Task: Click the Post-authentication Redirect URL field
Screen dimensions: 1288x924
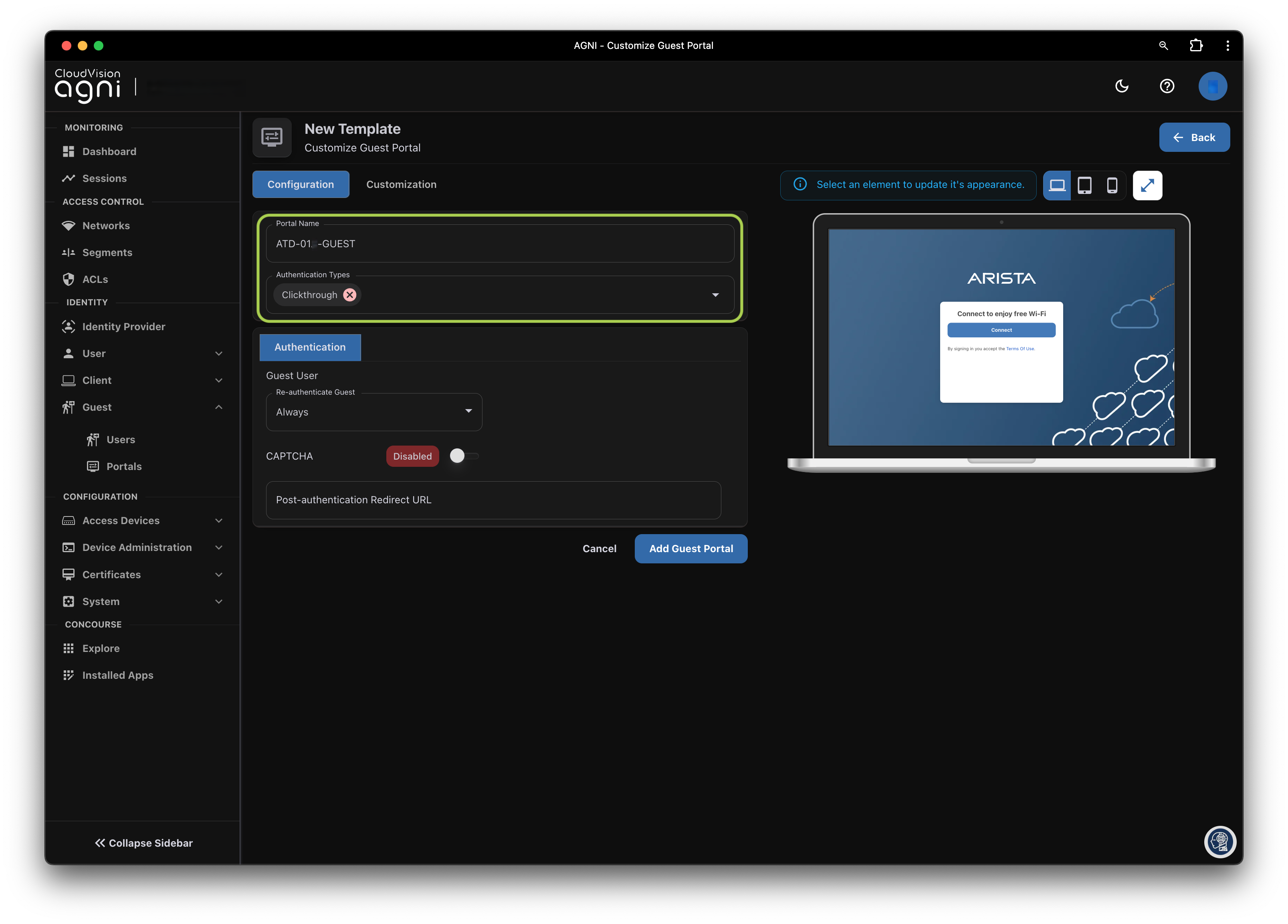Action: (493, 500)
